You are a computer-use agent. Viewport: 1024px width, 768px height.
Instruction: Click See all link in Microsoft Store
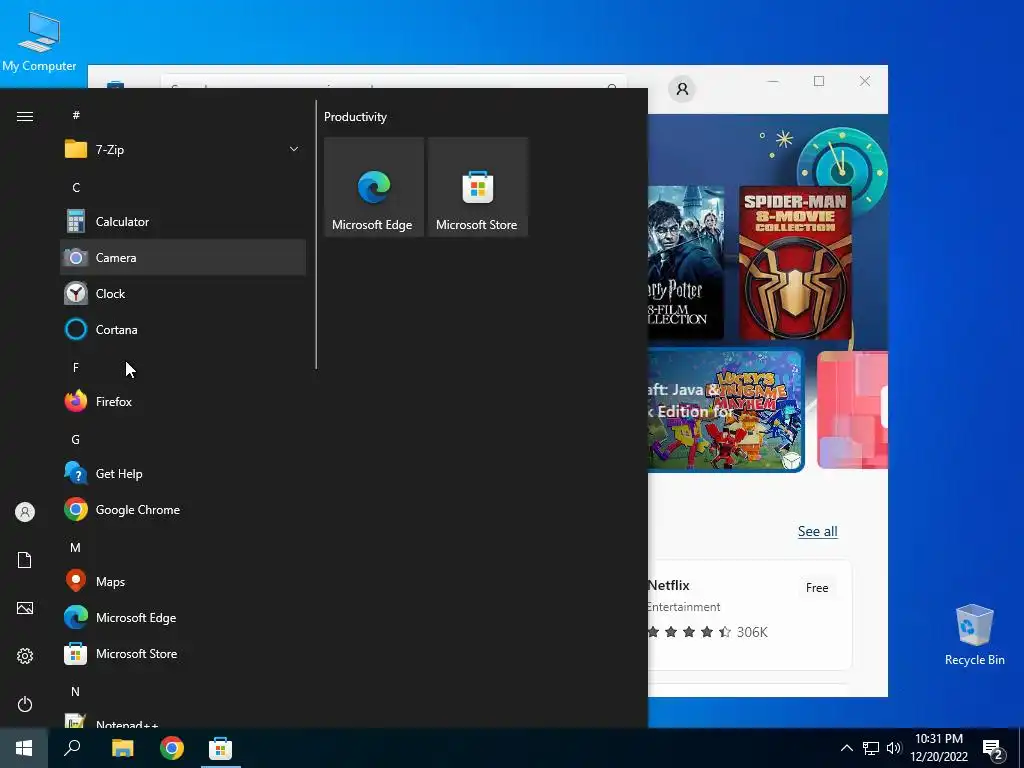tap(817, 531)
